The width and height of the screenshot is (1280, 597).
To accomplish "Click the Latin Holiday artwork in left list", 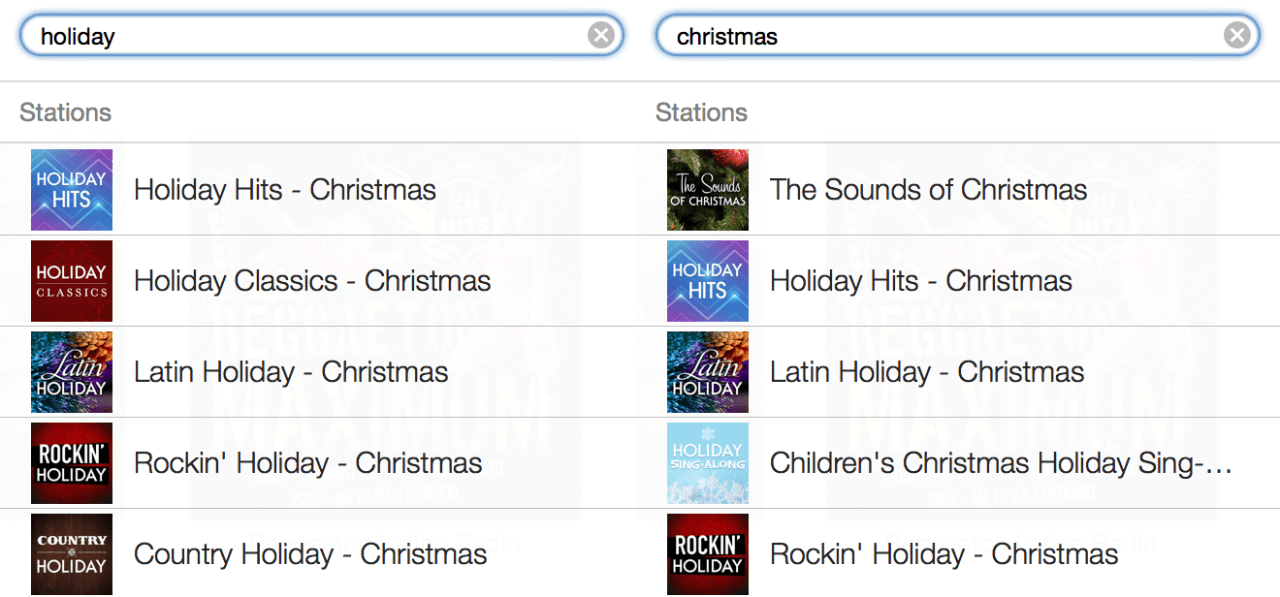I will pyautogui.click(x=72, y=372).
